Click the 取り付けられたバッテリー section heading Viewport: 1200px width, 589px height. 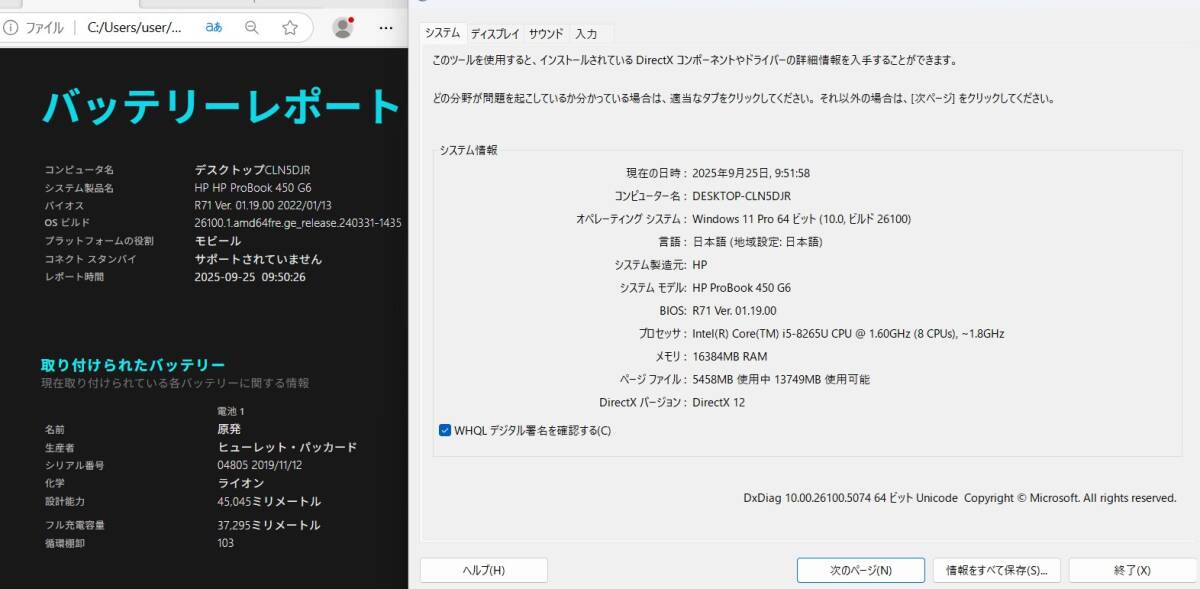[135, 364]
